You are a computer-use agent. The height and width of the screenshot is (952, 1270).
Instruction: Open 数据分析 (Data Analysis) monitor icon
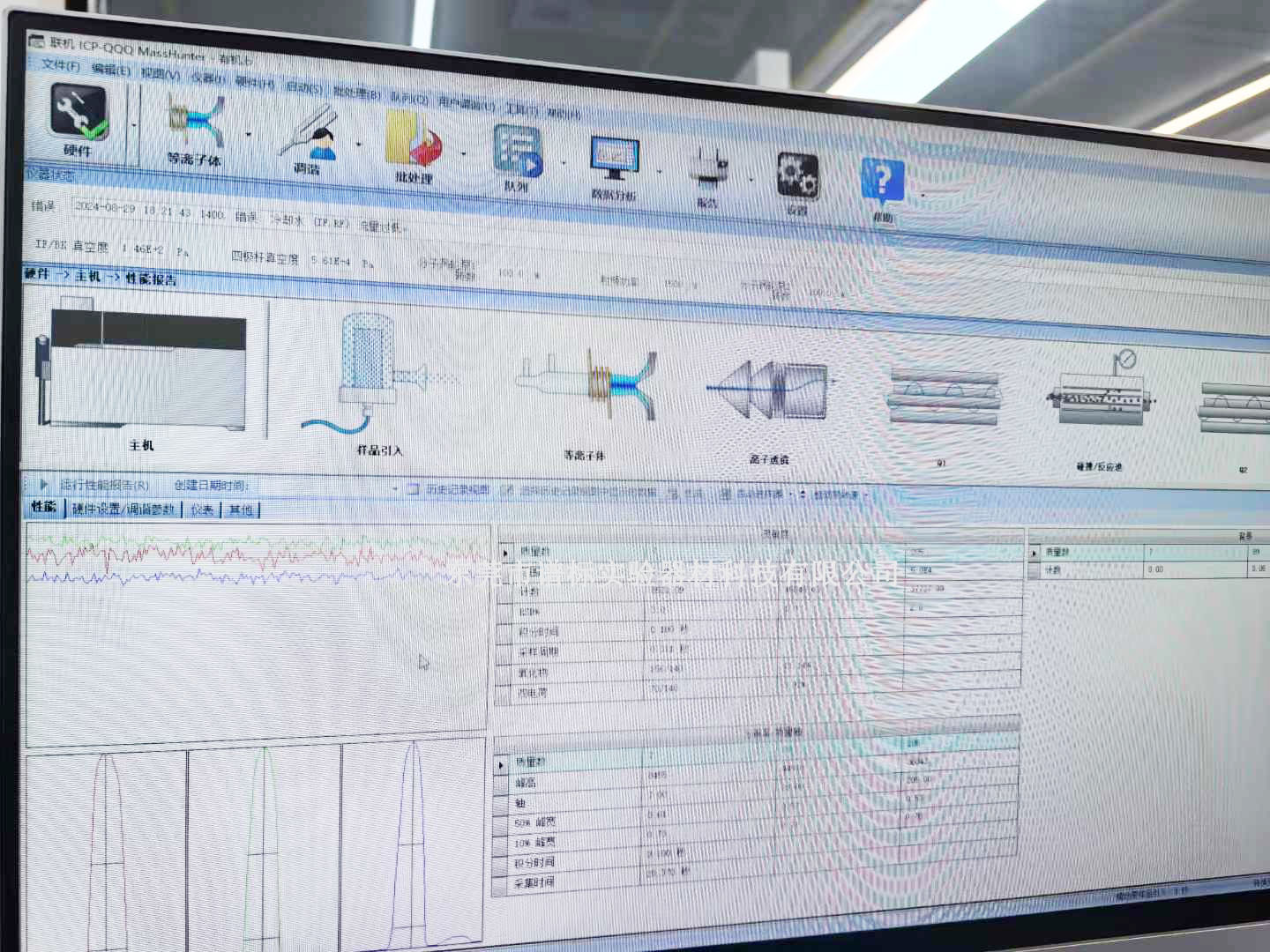coord(615,164)
